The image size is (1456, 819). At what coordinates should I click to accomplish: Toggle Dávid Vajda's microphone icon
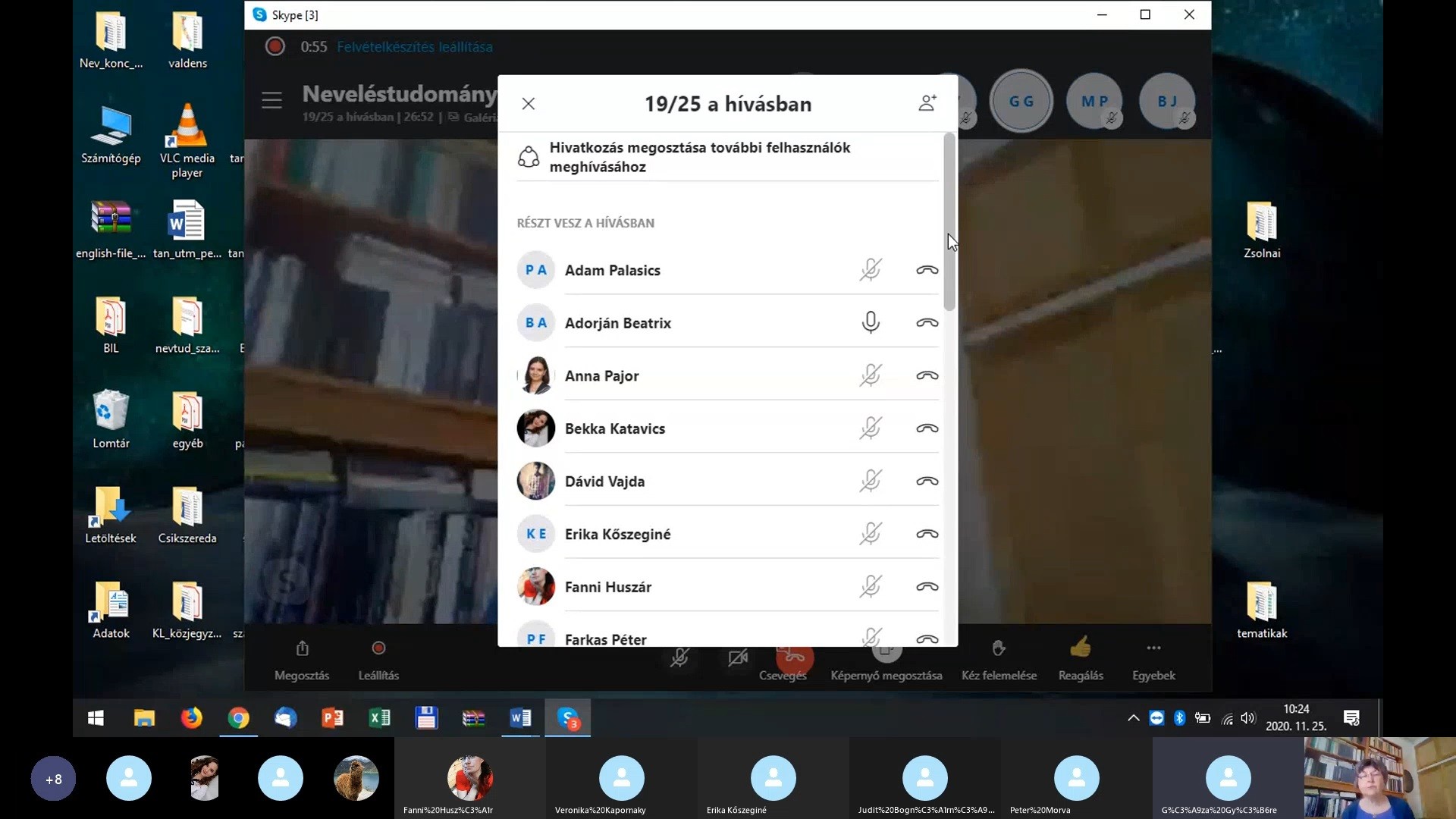pyautogui.click(x=871, y=482)
